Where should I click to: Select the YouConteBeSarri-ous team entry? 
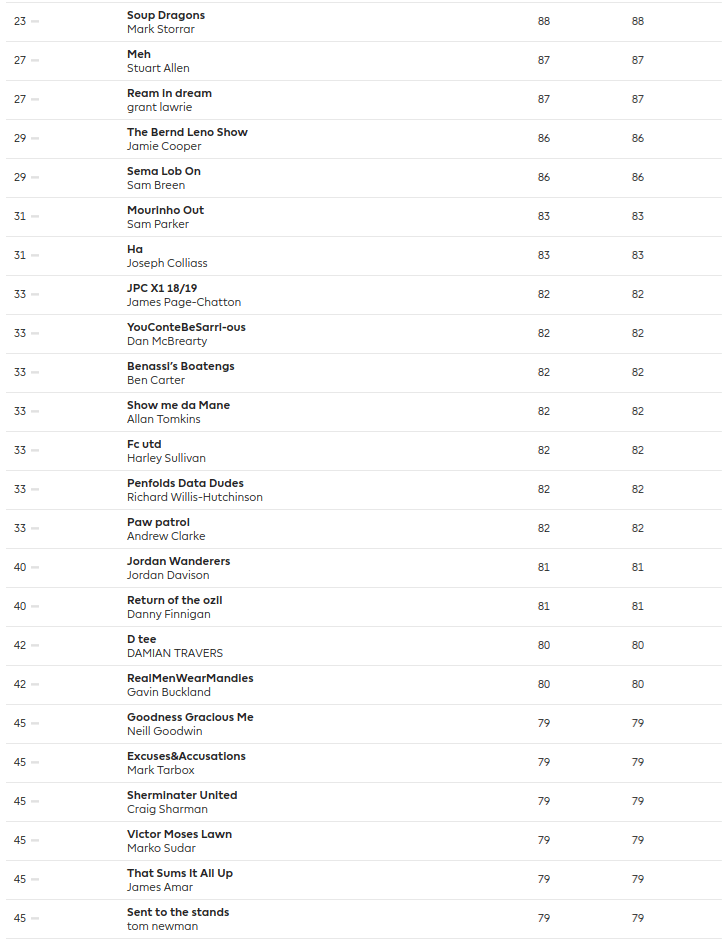click(x=186, y=327)
